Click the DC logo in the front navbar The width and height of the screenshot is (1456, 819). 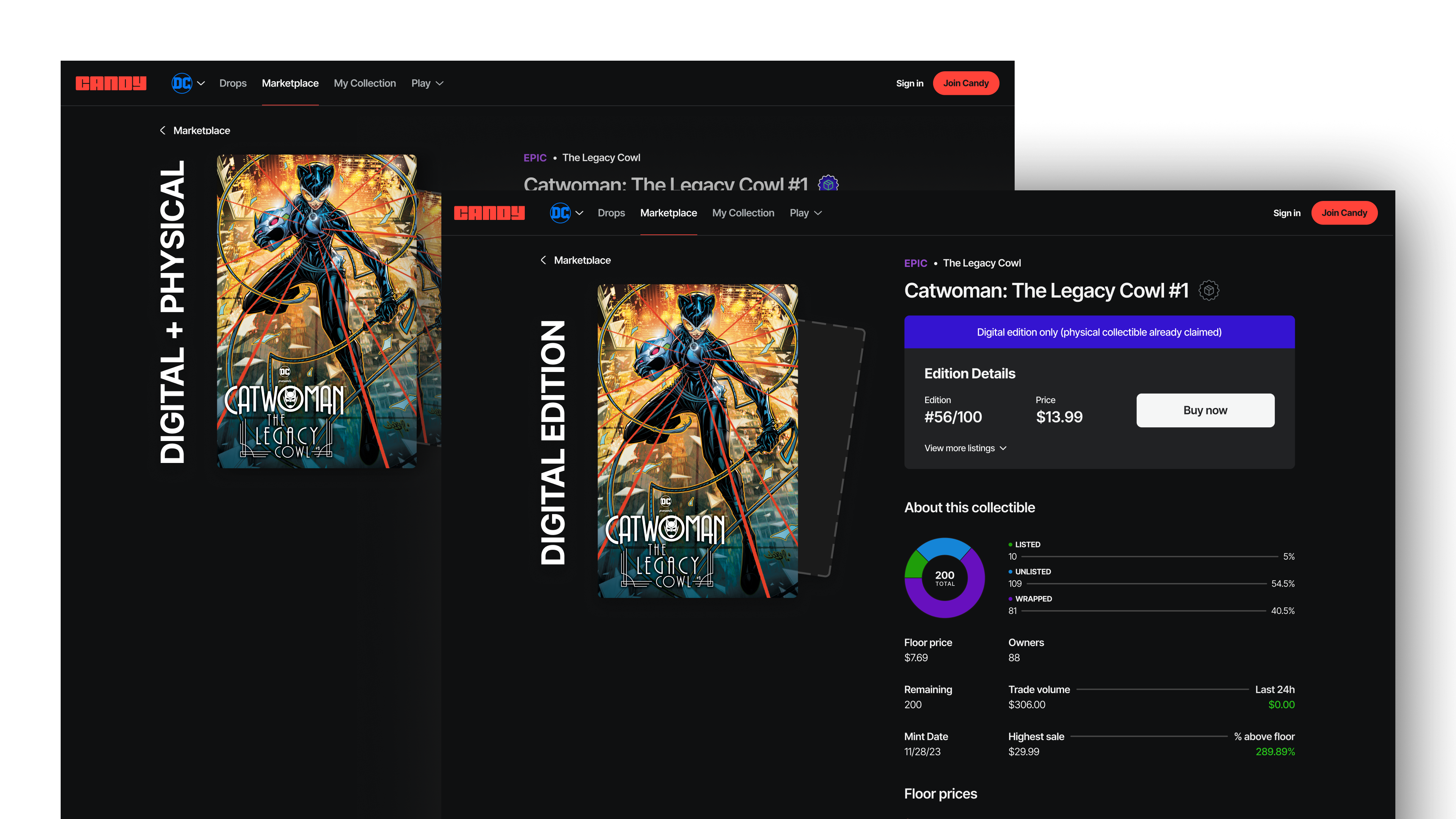pos(560,213)
